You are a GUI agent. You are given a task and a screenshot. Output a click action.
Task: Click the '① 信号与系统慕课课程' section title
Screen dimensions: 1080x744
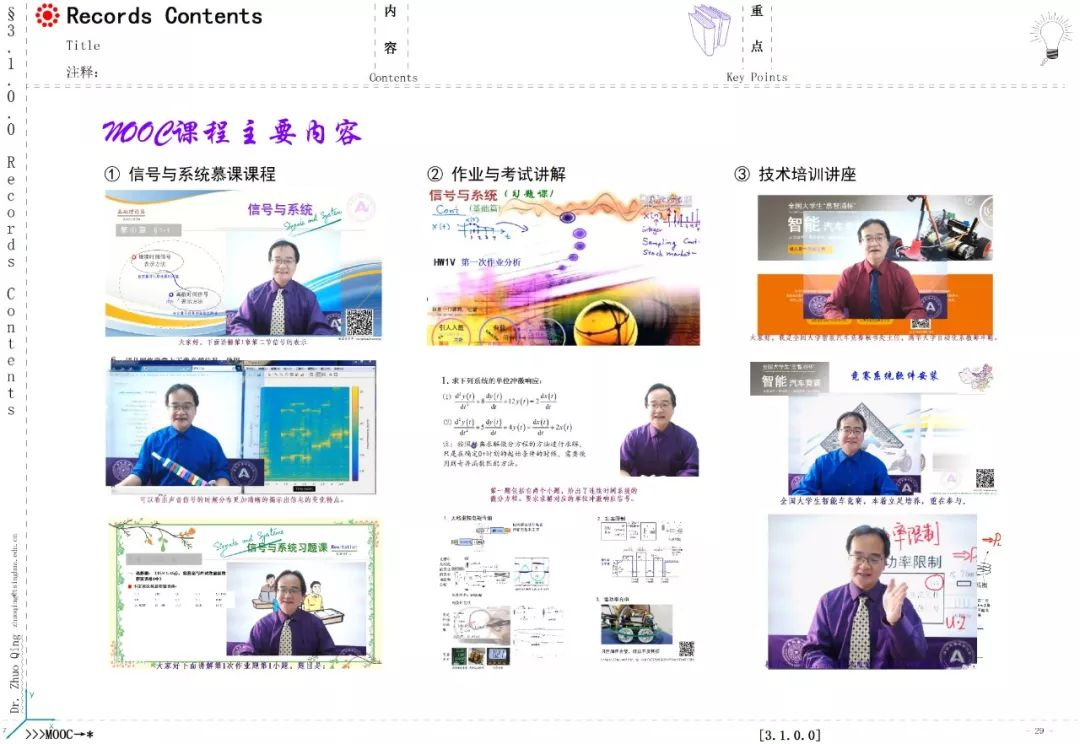190,174
